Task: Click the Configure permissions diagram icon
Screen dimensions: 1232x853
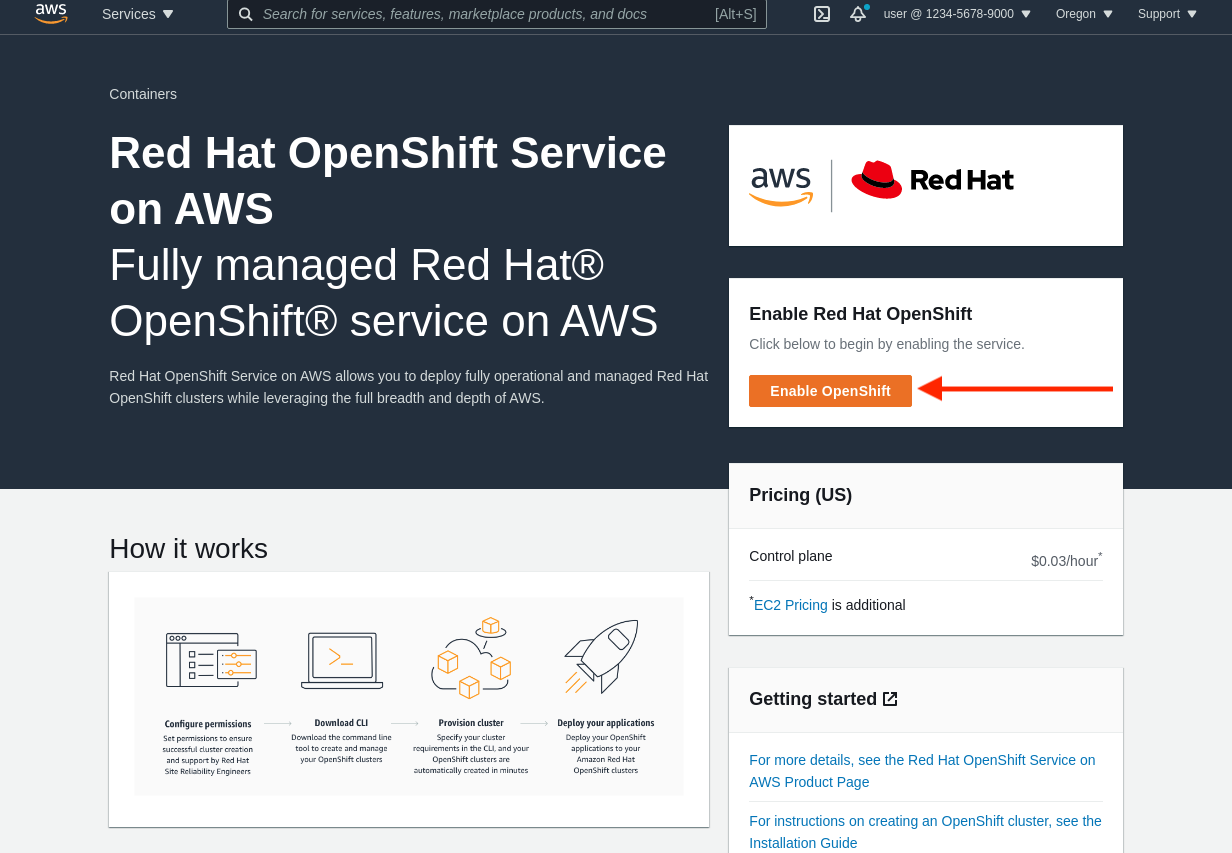Action: click(210, 659)
